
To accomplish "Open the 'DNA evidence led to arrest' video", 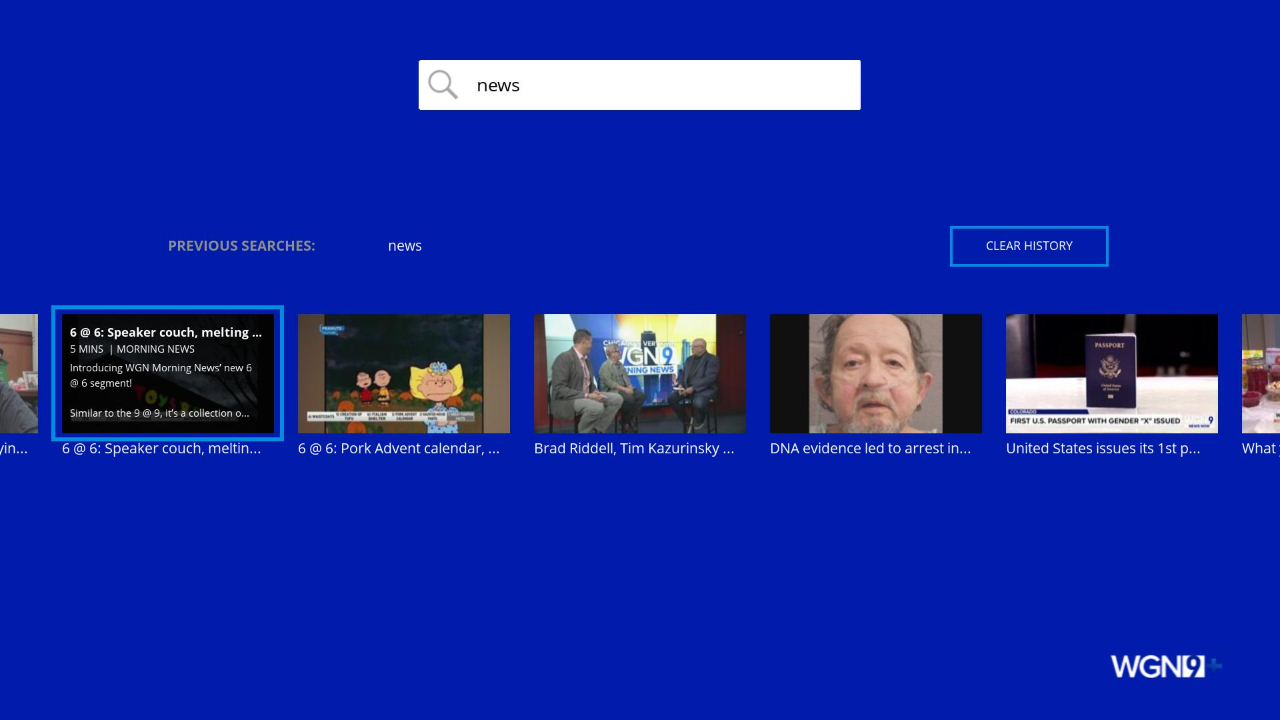I will click(876, 373).
